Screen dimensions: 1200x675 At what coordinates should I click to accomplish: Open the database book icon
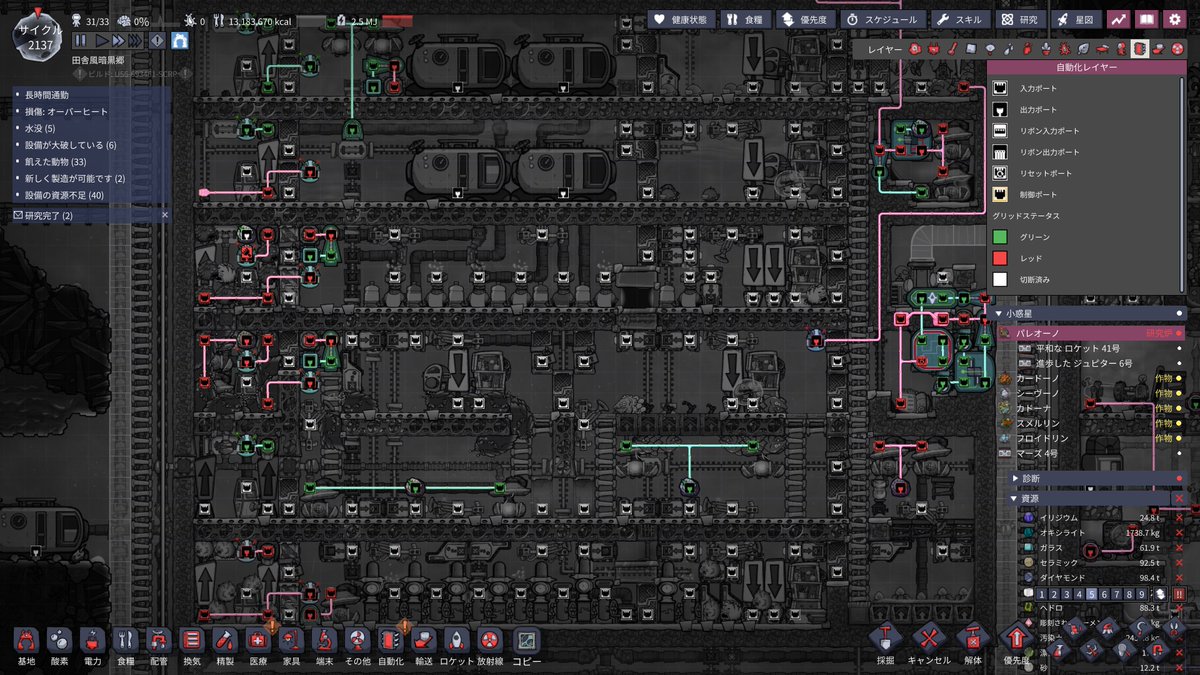1146,19
